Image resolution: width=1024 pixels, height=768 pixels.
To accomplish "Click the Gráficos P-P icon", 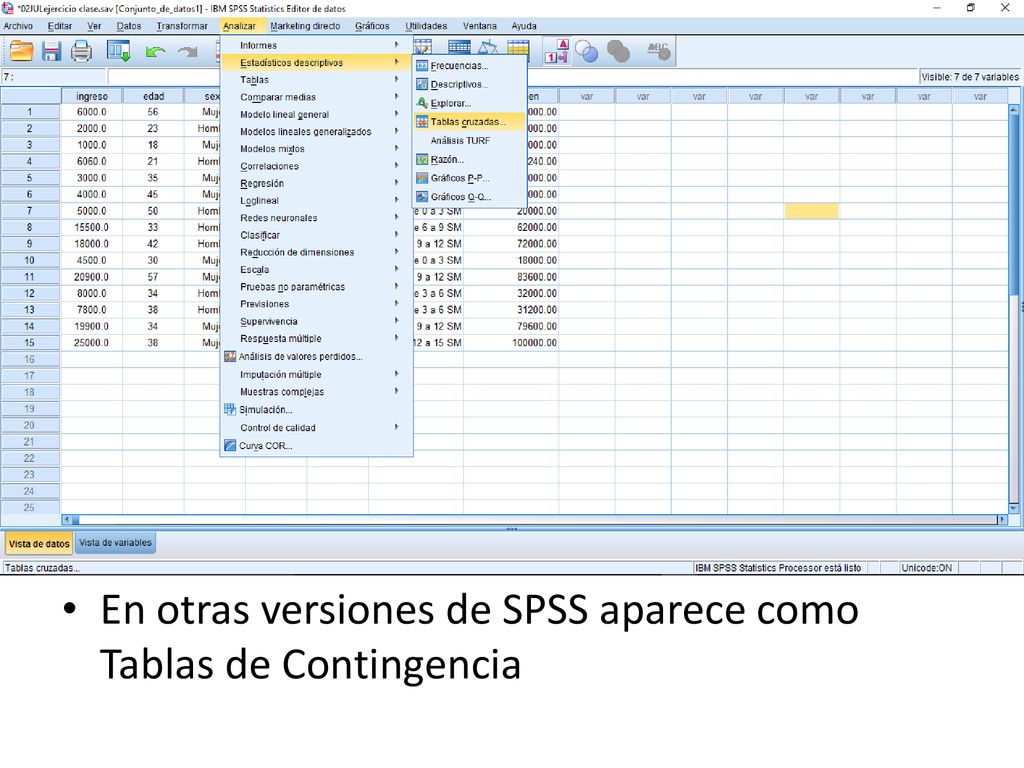I will pyautogui.click(x=422, y=178).
